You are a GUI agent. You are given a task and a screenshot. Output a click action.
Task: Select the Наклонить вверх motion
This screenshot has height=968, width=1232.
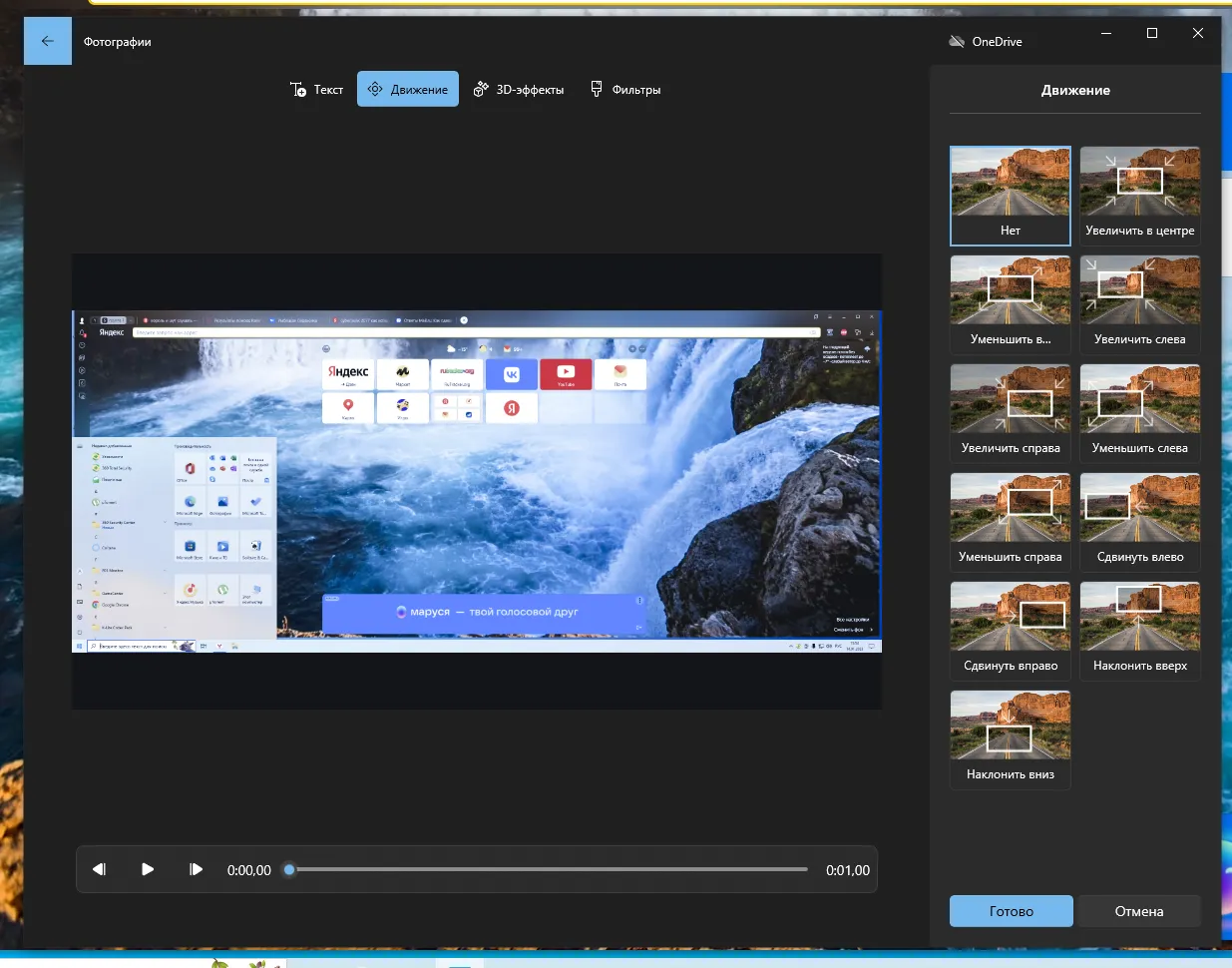point(1139,631)
